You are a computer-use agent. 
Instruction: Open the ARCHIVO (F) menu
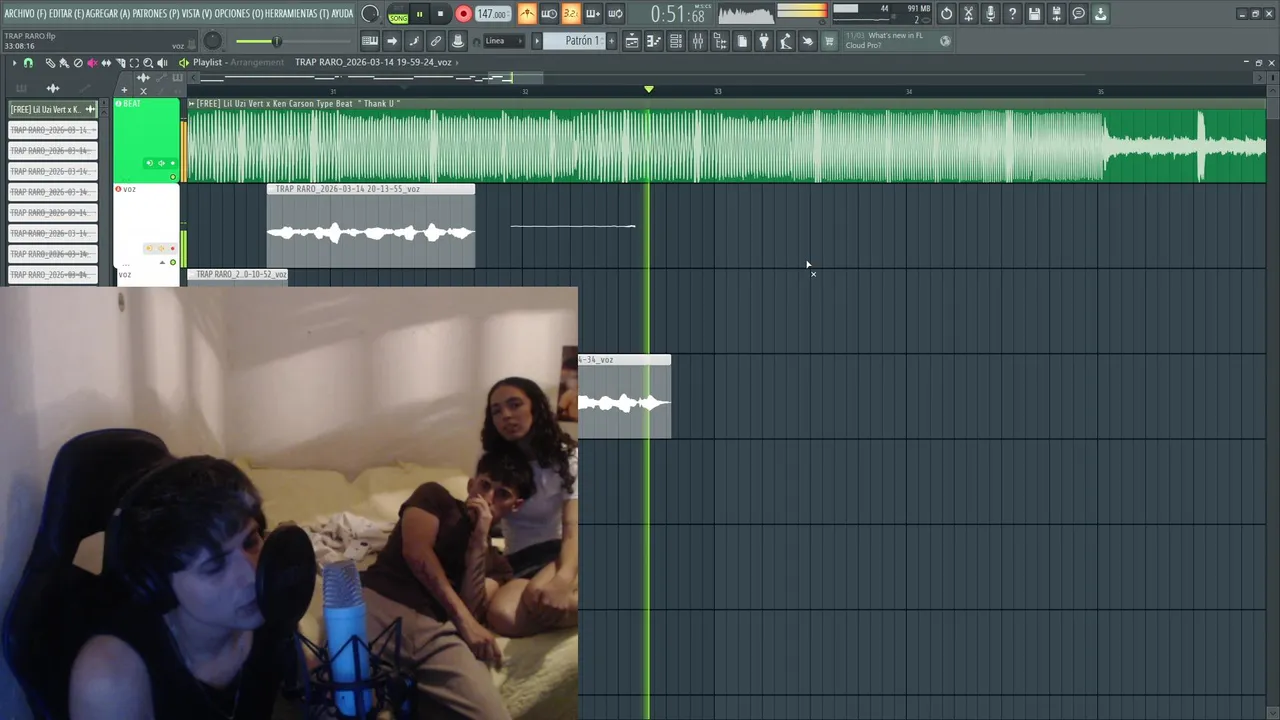tap(25, 13)
